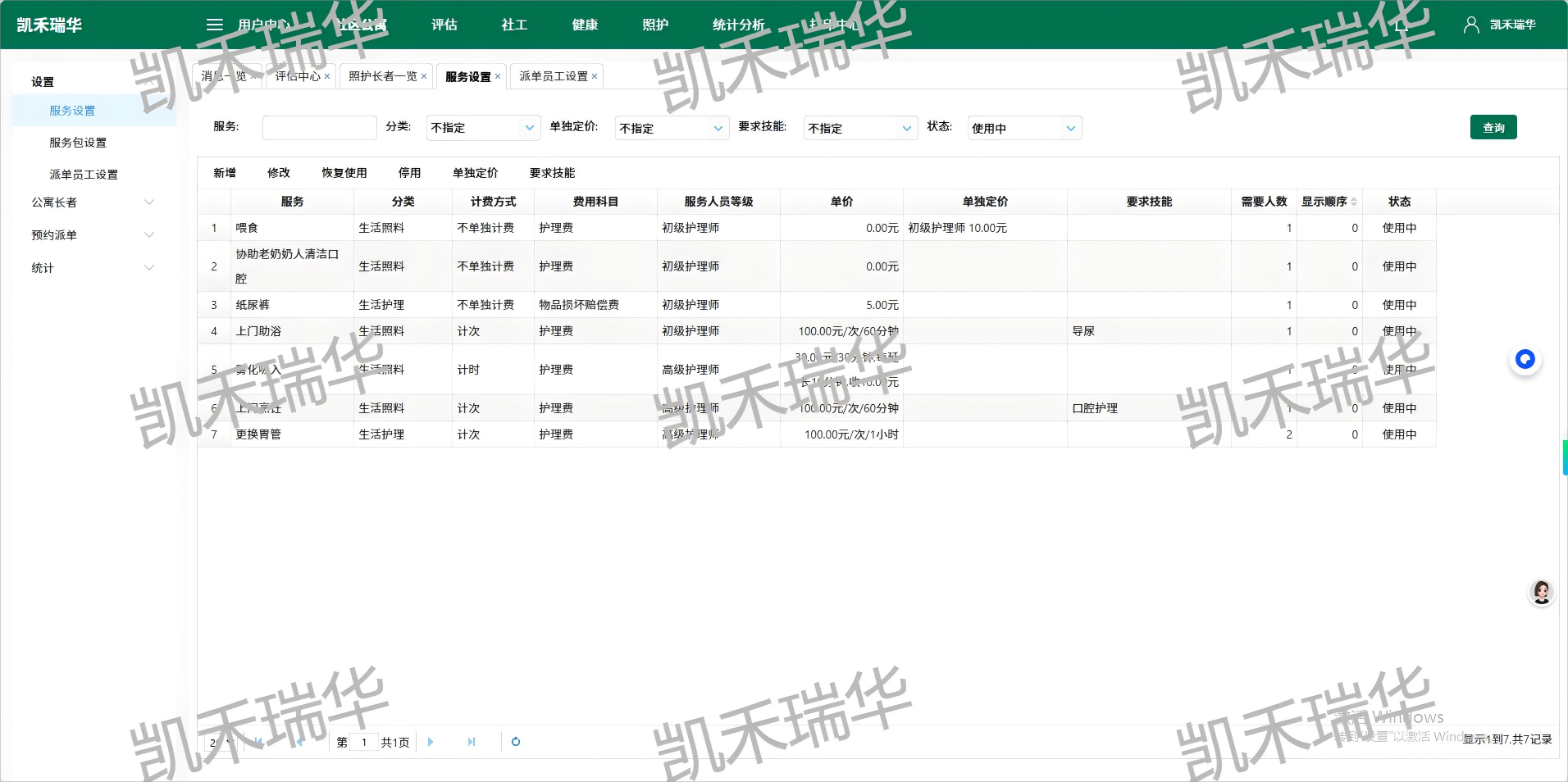Click the customer service avatar icon

click(1541, 592)
